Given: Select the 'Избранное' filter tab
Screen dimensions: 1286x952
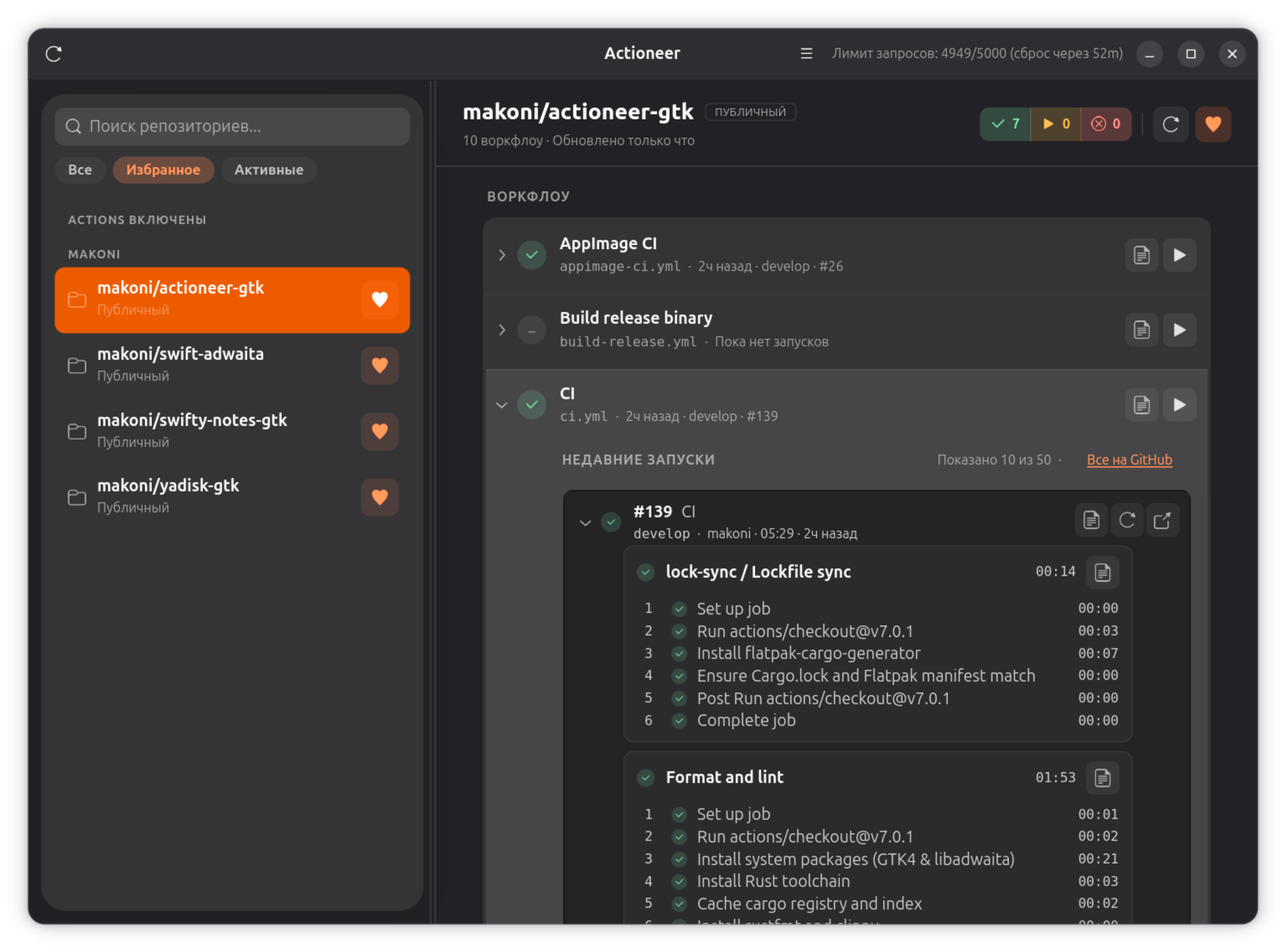Looking at the screenshot, I should point(163,170).
